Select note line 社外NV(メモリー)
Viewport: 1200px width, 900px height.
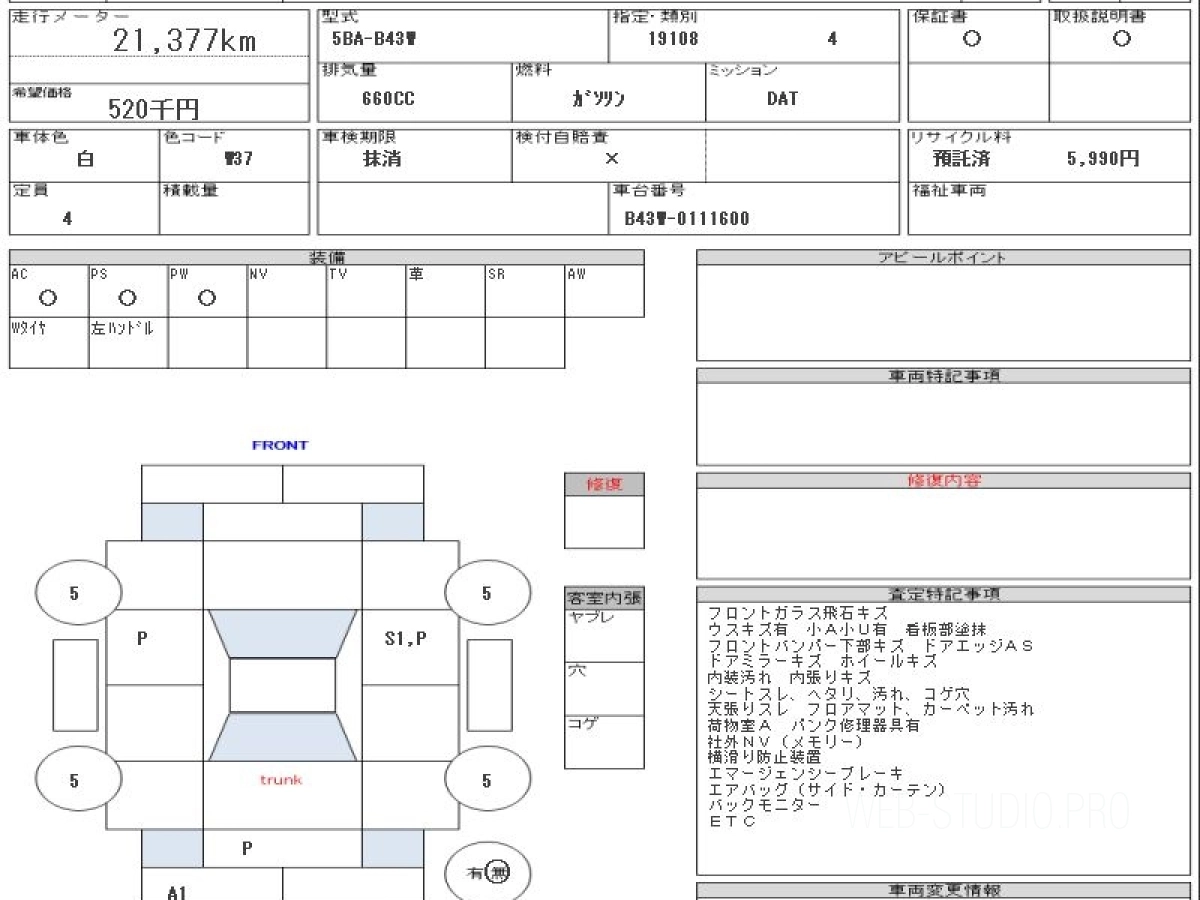point(784,741)
